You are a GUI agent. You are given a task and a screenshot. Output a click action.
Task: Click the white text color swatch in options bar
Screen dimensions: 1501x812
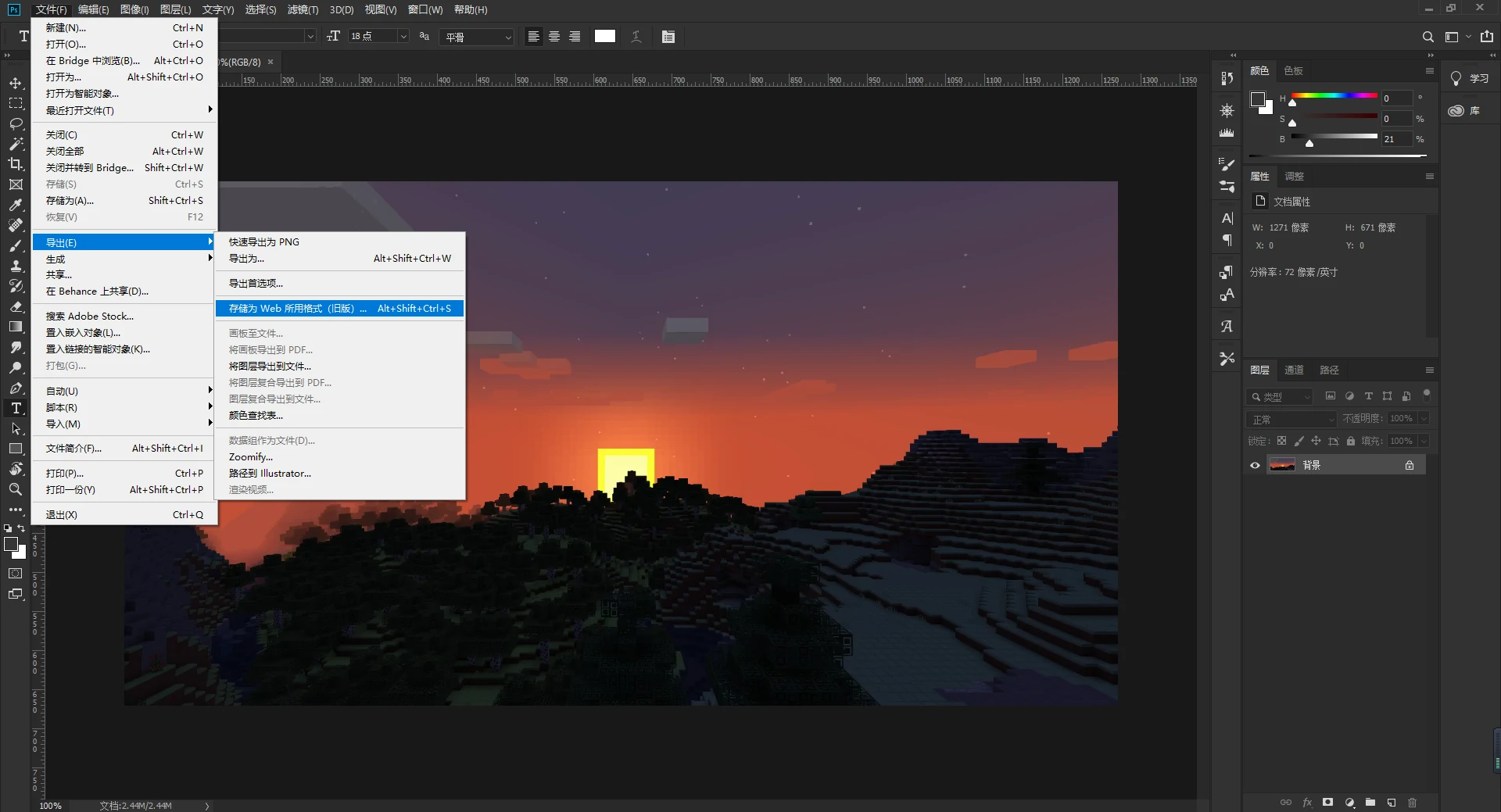(604, 37)
